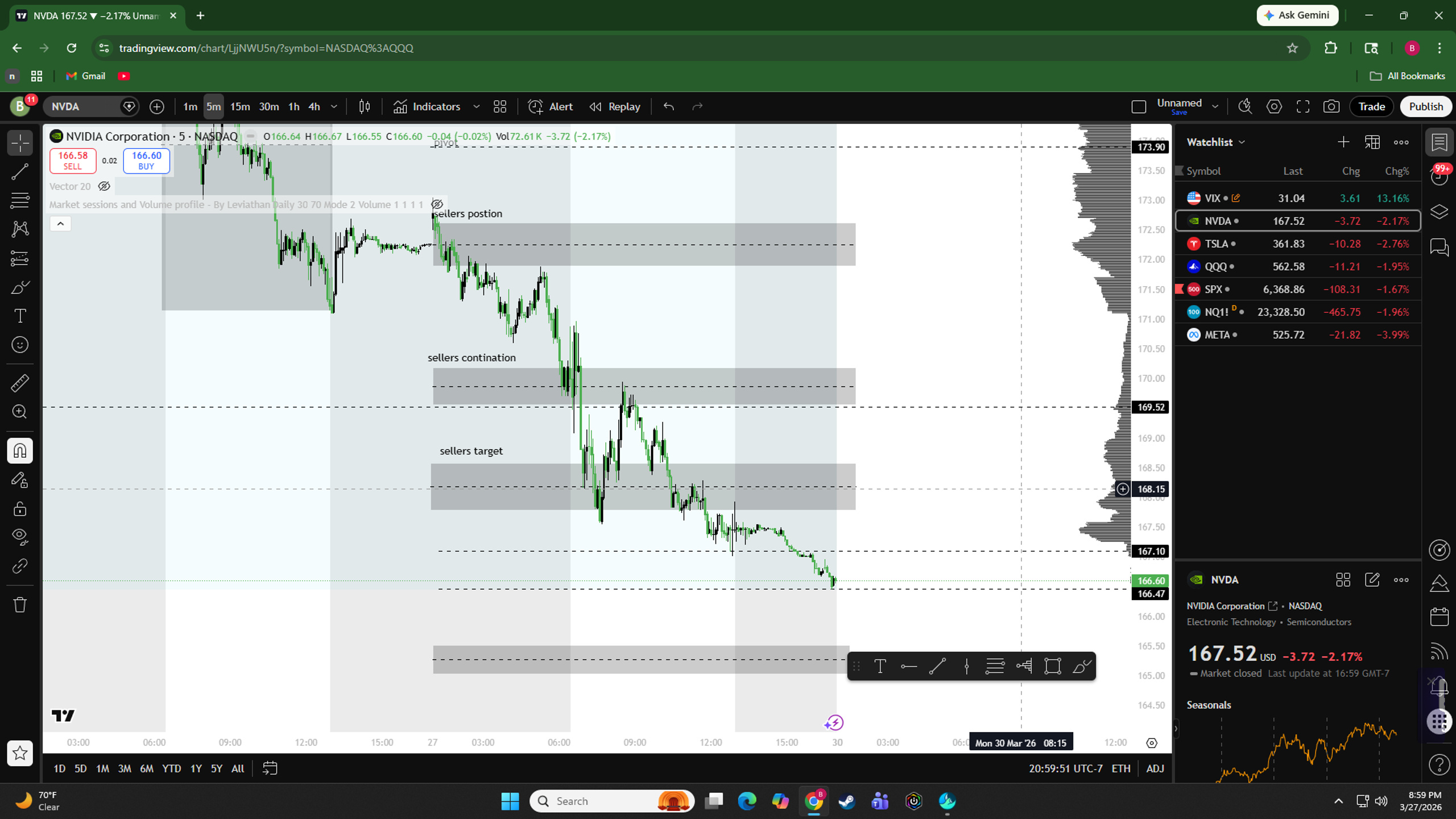
Task: Click the Publish button
Action: coord(1426,106)
